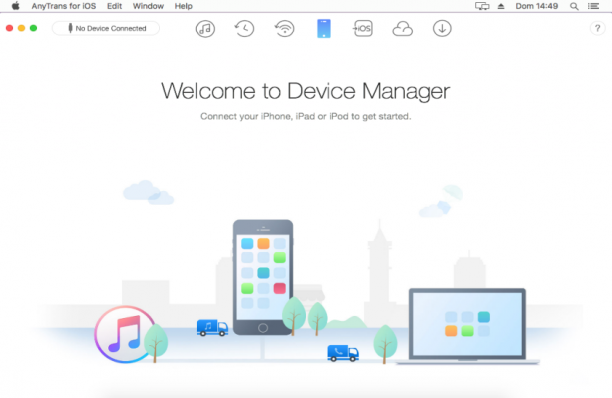Click the eject icon in menu bar
This screenshot has width=612, height=398.
coord(501,6)
